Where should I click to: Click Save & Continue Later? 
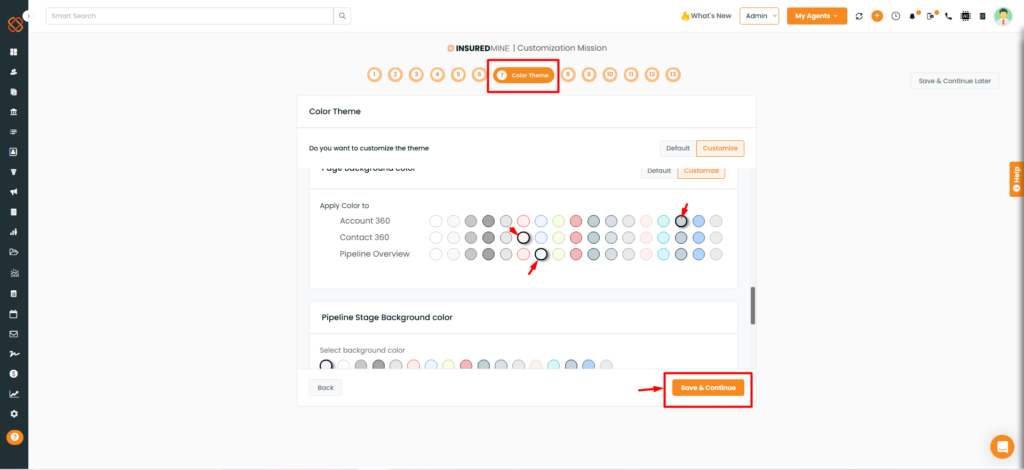[954, 81]
